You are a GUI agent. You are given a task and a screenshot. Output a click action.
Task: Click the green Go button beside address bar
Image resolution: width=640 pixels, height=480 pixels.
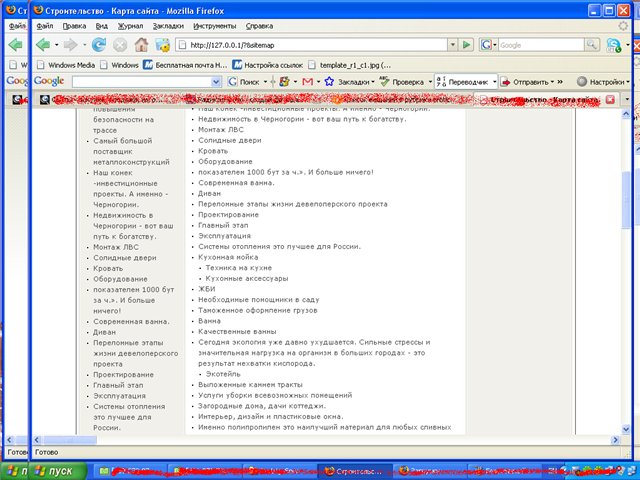[x=466, y=45]
